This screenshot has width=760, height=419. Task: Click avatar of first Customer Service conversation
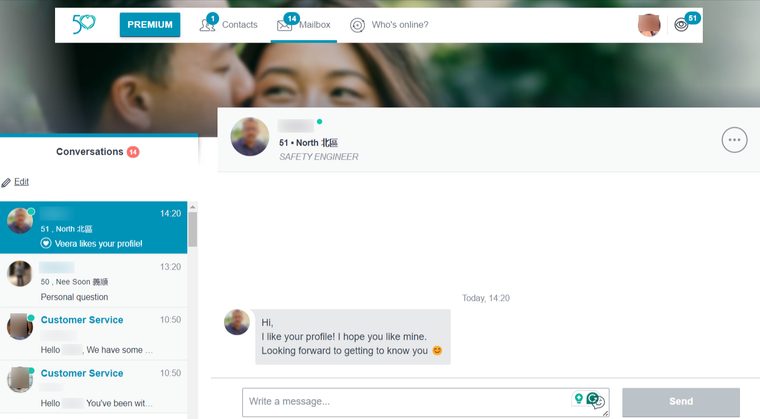20,326
